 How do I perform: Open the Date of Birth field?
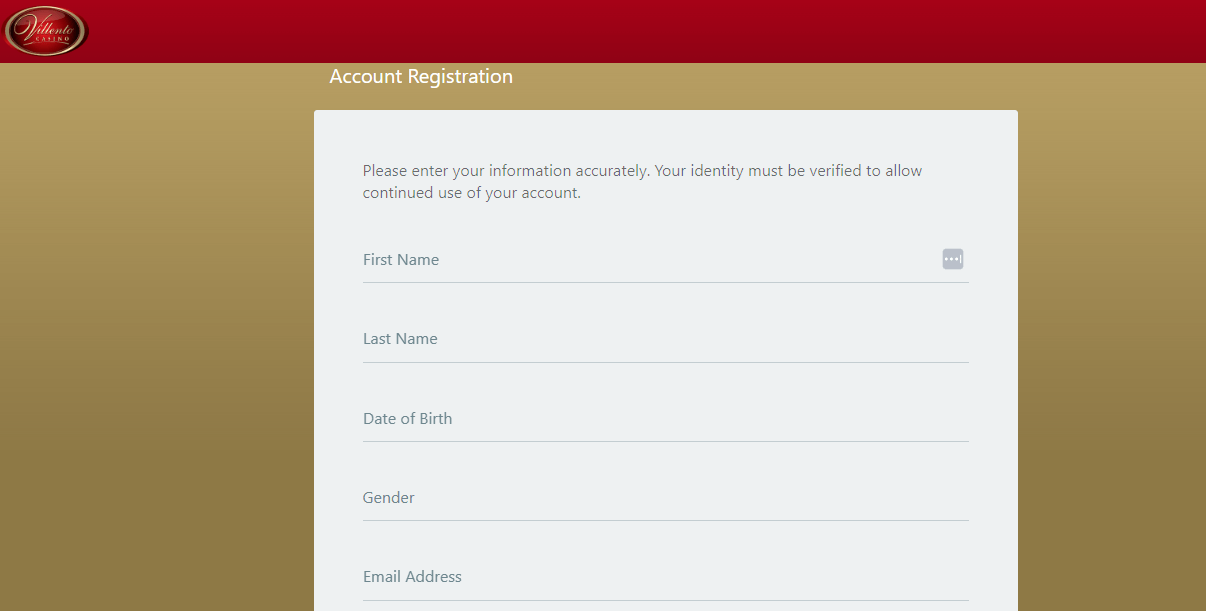(x=666, y=419)
